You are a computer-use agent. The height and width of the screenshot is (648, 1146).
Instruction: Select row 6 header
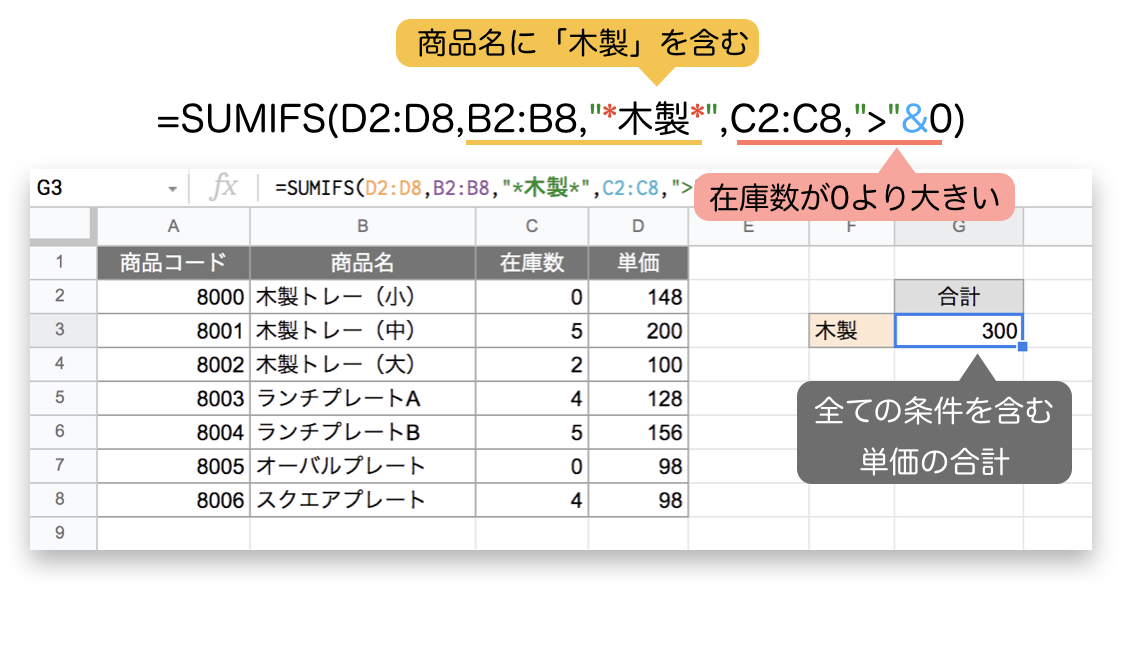60,431
